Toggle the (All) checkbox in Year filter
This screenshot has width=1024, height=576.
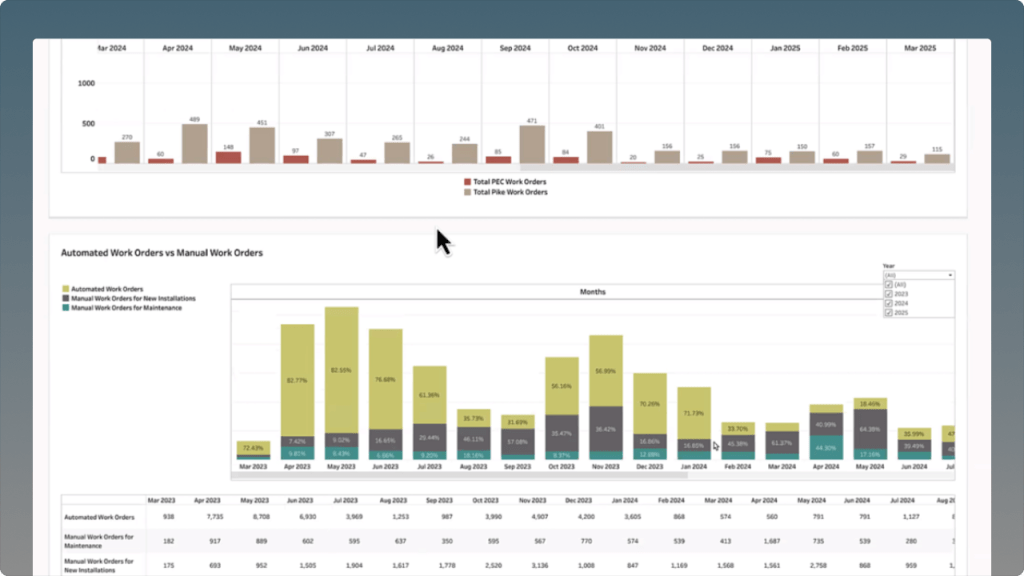pyautogui.click(x=888, y=284)
